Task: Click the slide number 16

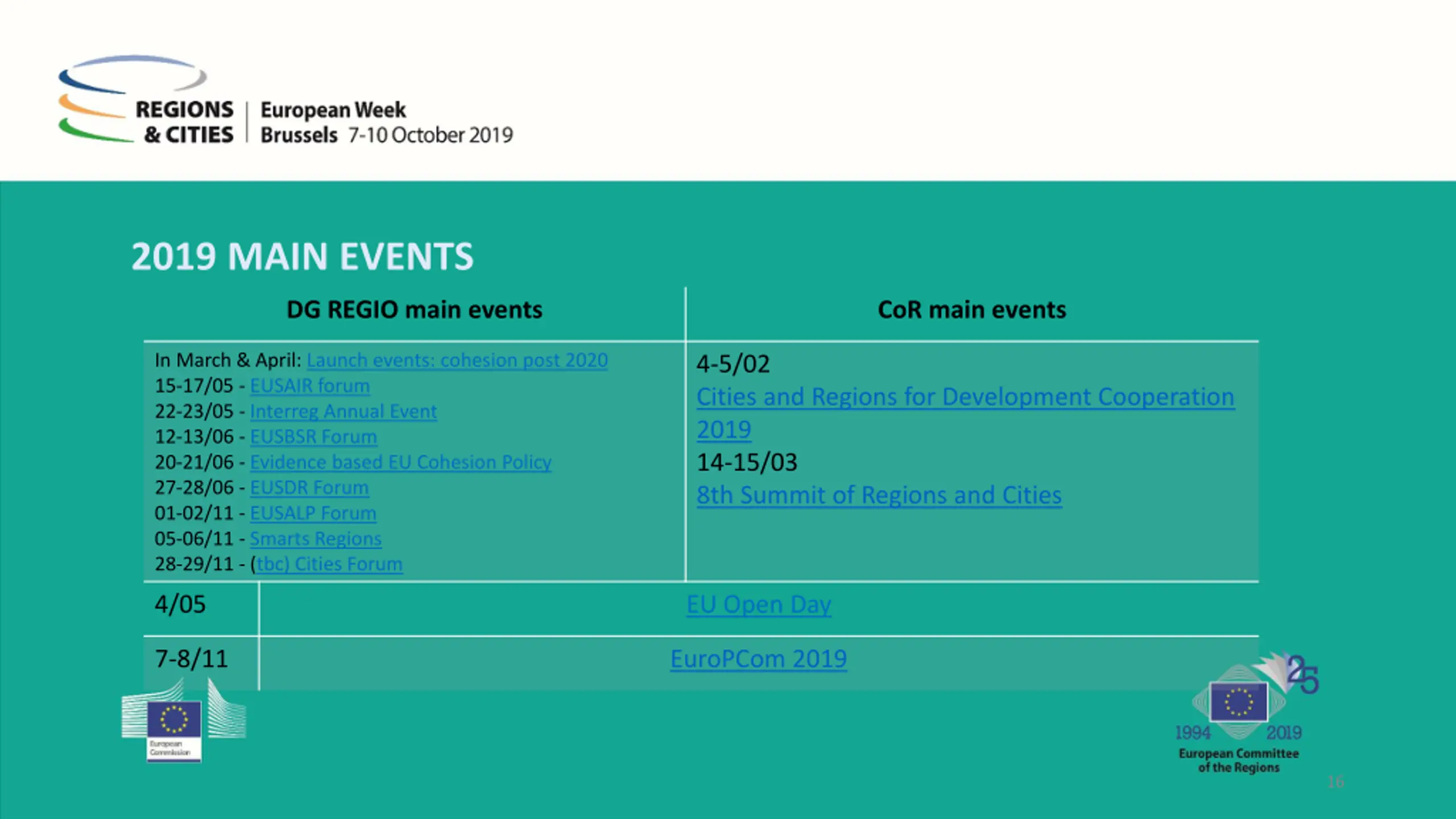Action: 1335,782
